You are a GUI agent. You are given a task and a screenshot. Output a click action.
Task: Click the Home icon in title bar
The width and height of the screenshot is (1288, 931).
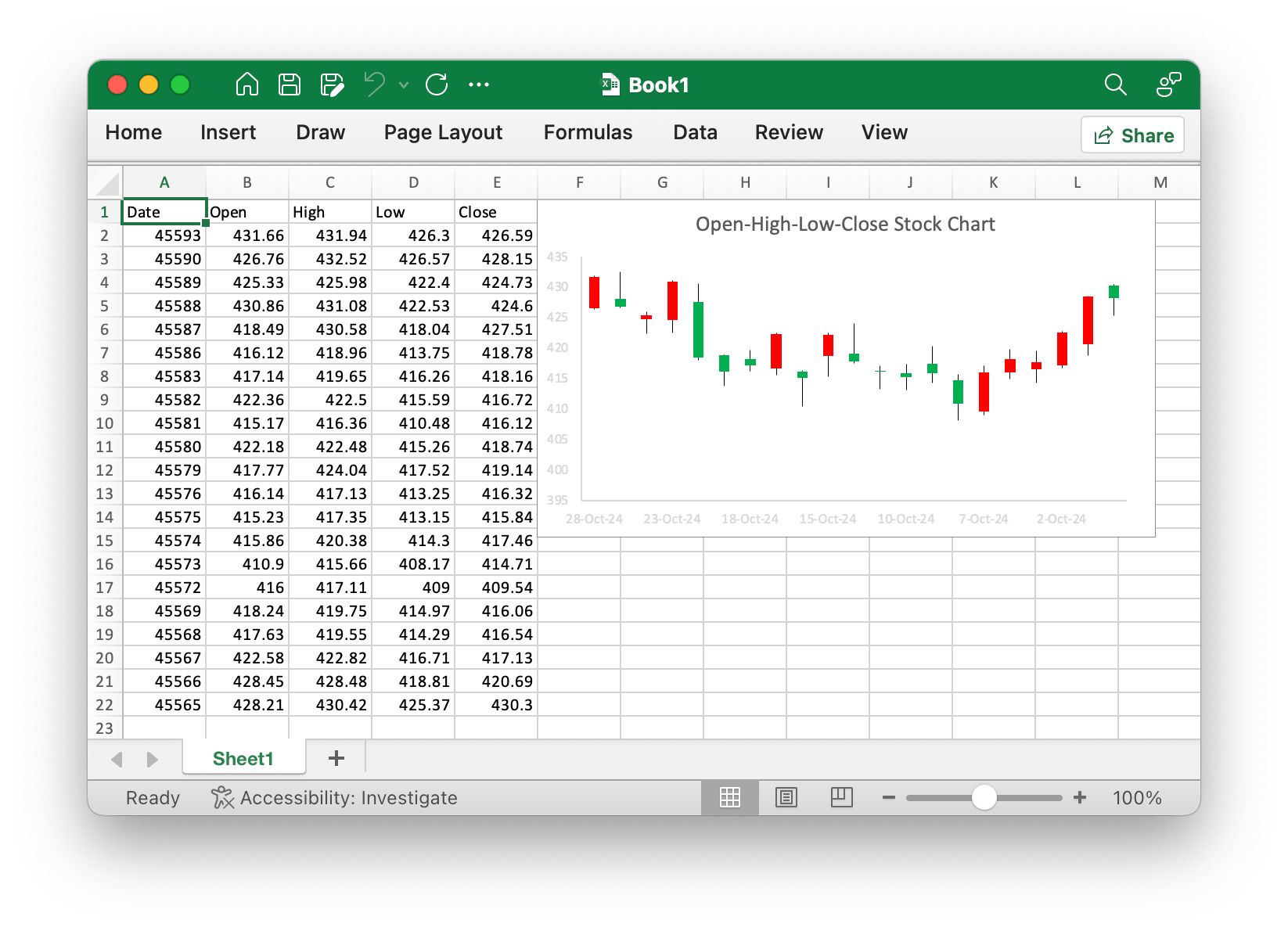tap(247, 84)
